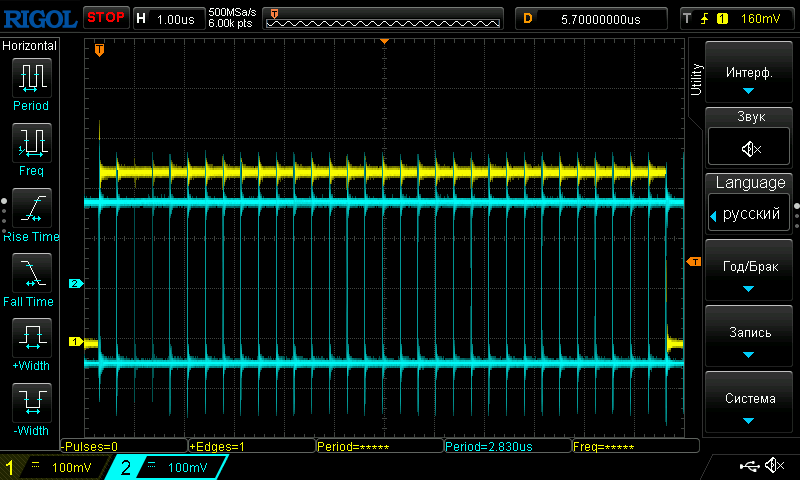
Task: Open the Запись menu item
Action: (x=749, y=339)
